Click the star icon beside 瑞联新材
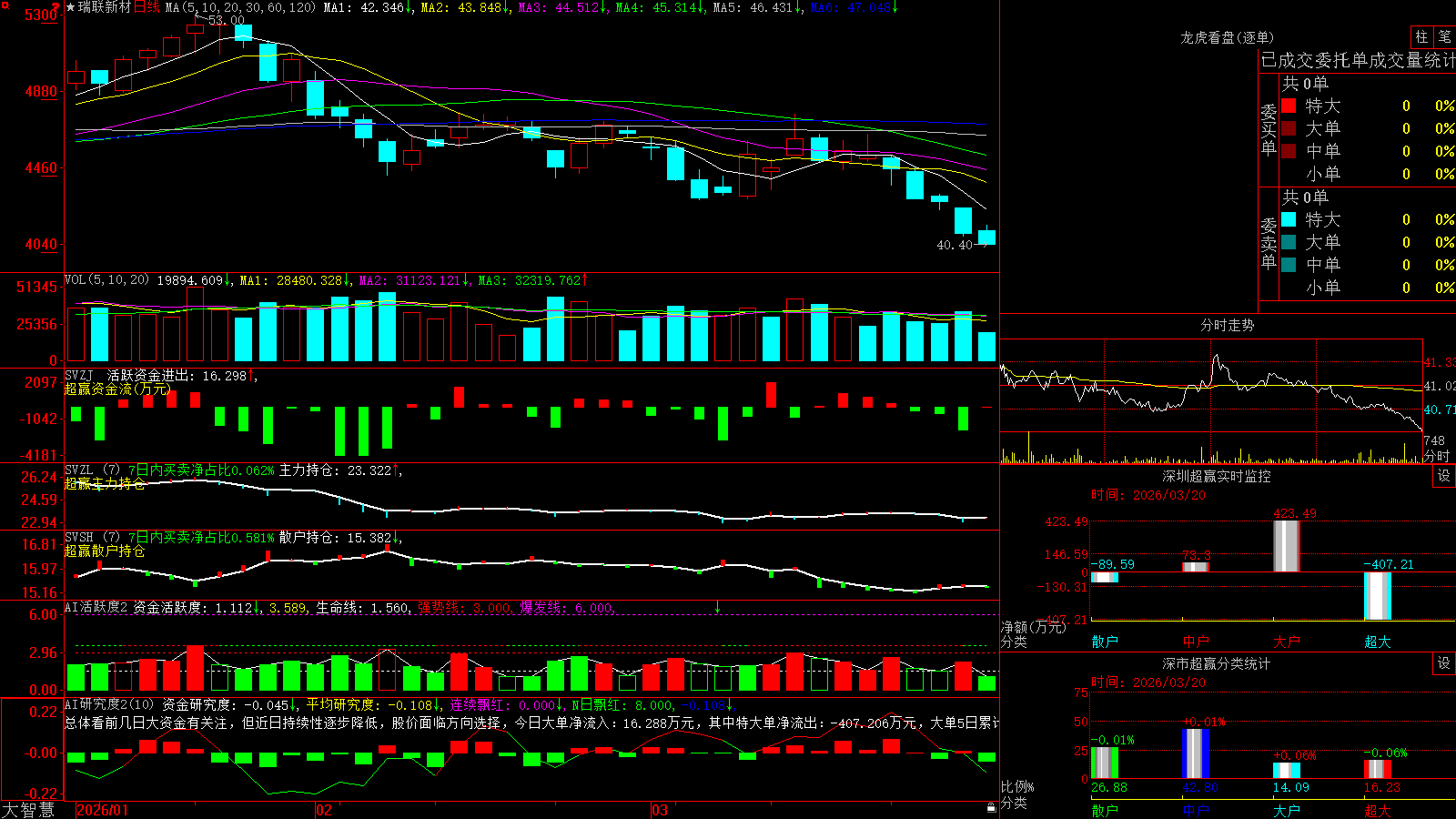Viewport: 1456px width, 819px height. coord(70,7)
